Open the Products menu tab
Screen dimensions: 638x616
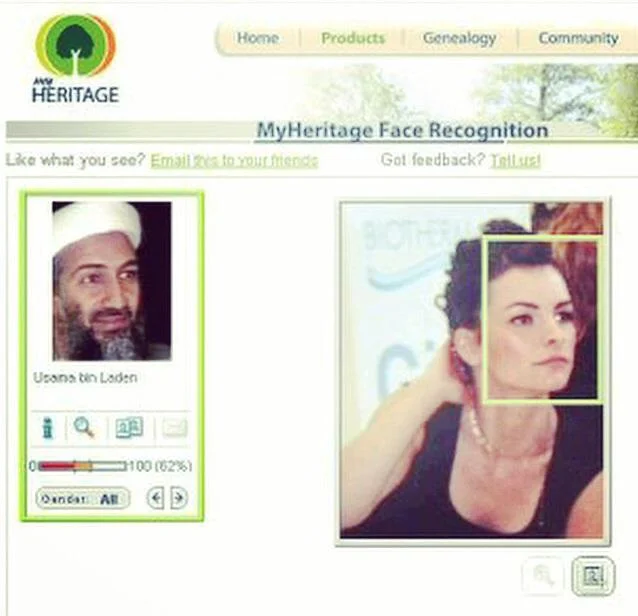(x=353, y=38)
